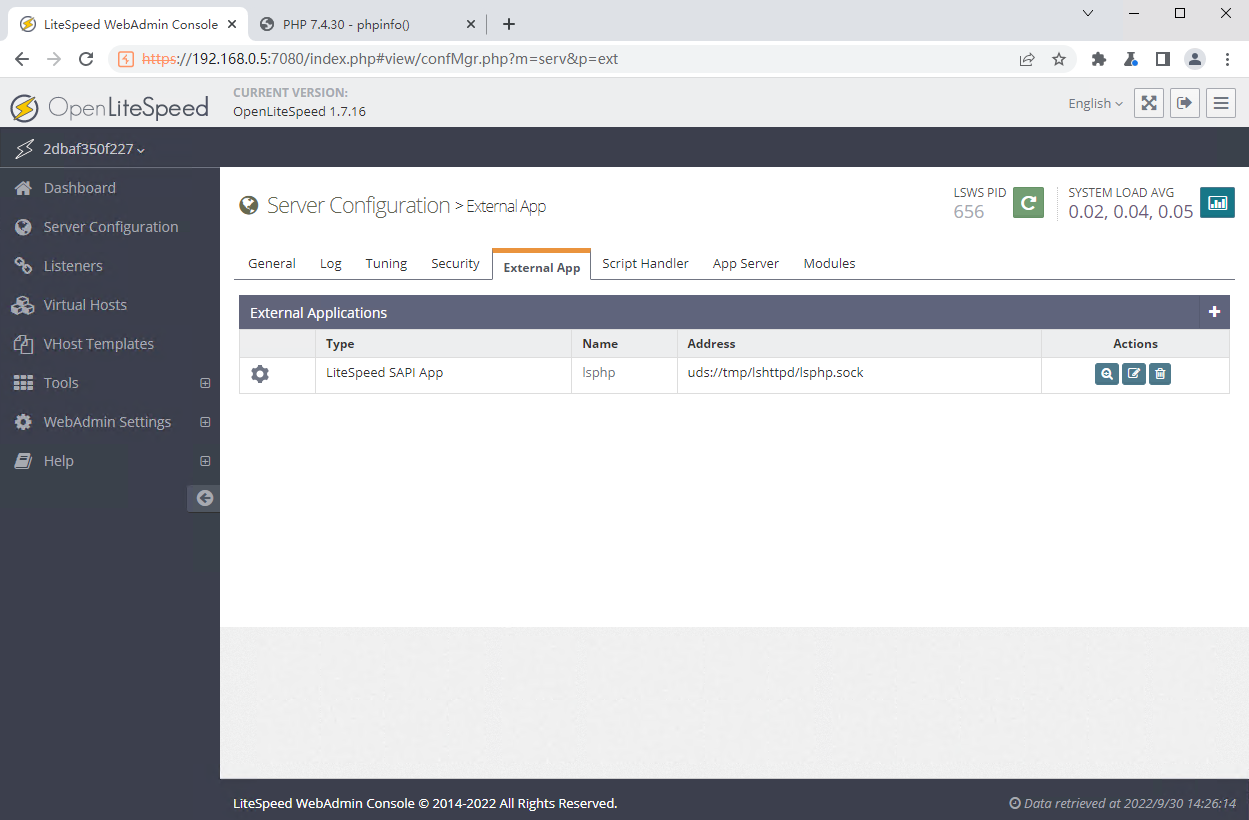View details of lsphp with magnifier icon
Viewport: 1249px width, 820px height.
click(1107, 374)
